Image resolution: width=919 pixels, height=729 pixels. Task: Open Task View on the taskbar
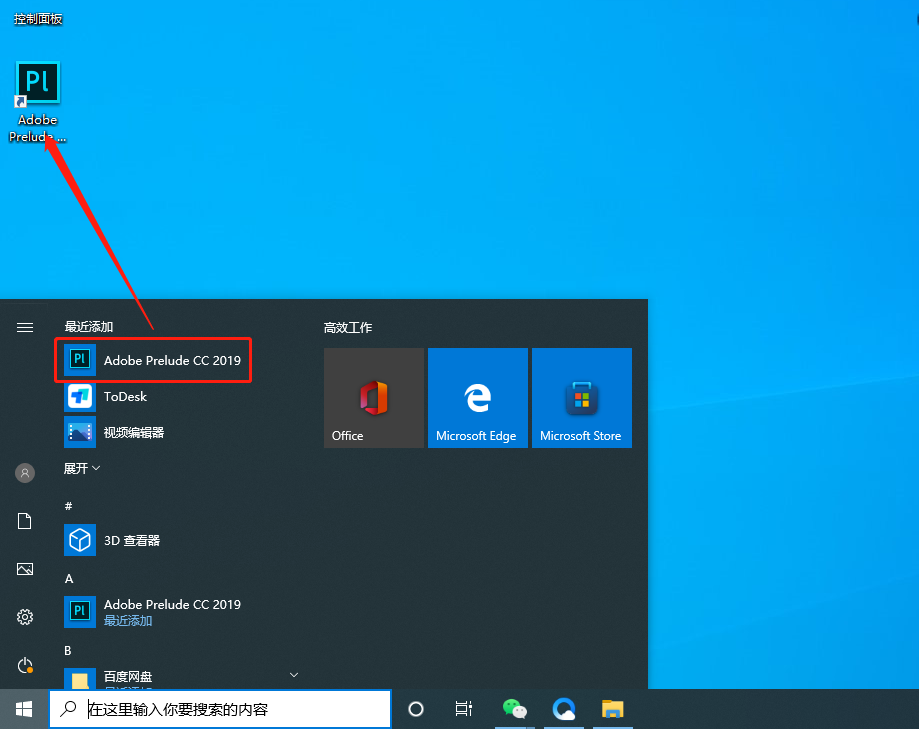(x=464, y=709)
